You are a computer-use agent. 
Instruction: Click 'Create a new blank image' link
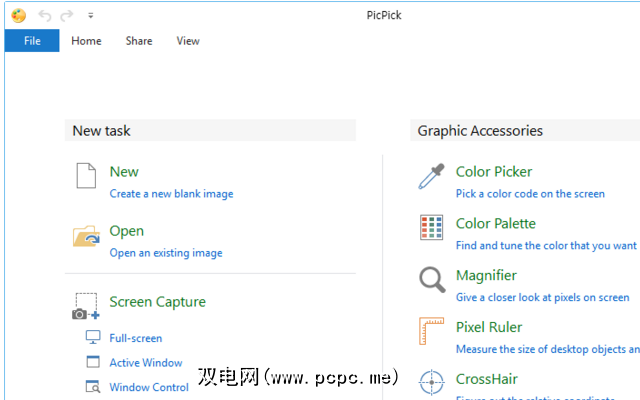171,194
